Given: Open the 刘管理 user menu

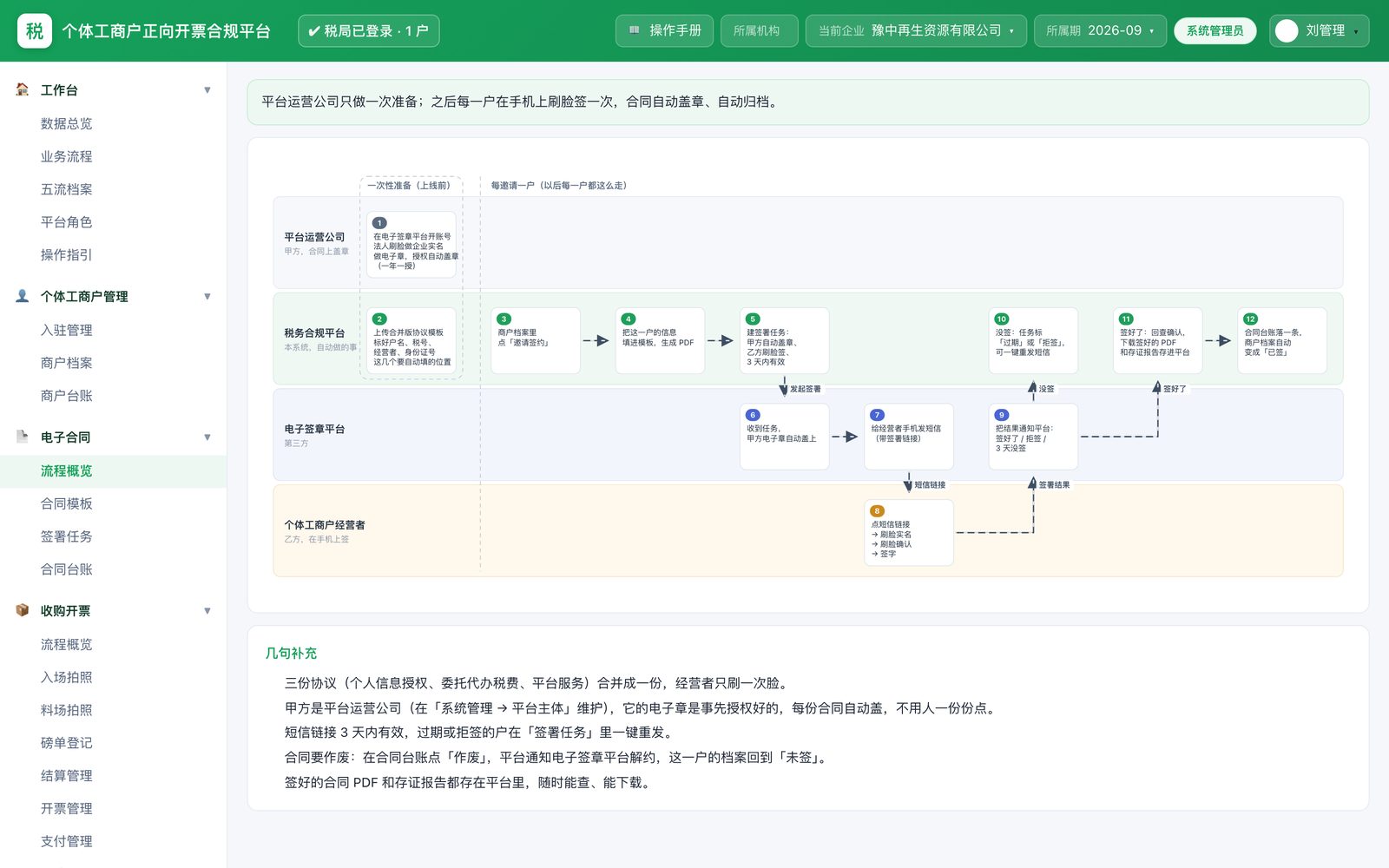Looking at the screenshot, I should tap(1319, 30).
